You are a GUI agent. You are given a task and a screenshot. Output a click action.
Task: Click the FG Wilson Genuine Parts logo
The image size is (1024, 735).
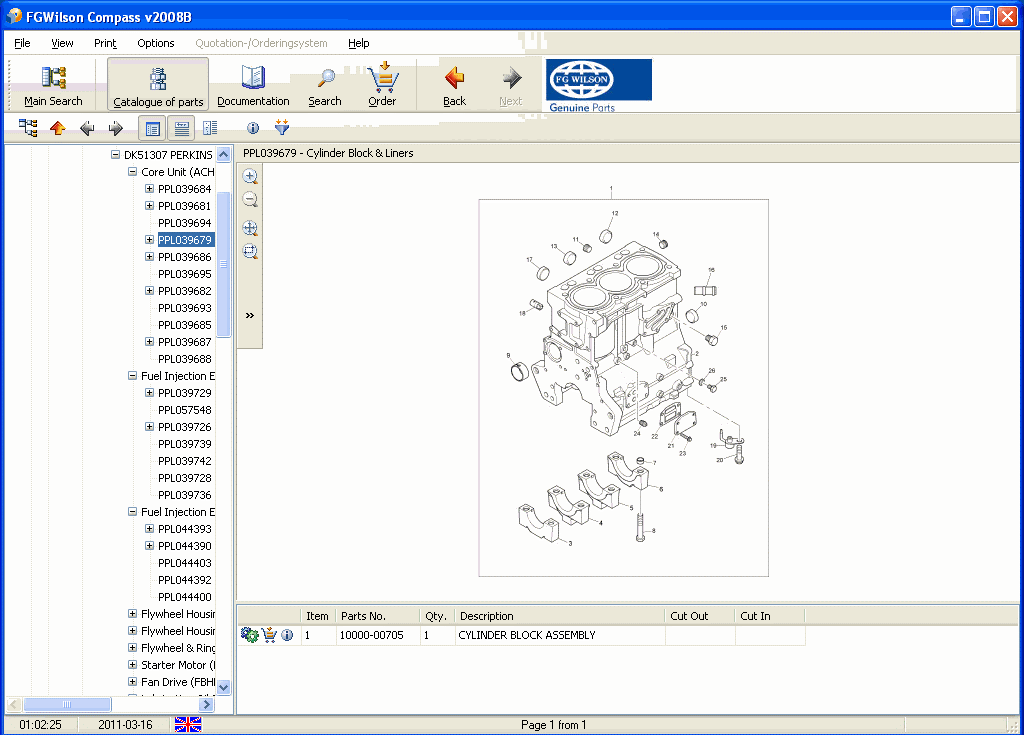point(599,86)
